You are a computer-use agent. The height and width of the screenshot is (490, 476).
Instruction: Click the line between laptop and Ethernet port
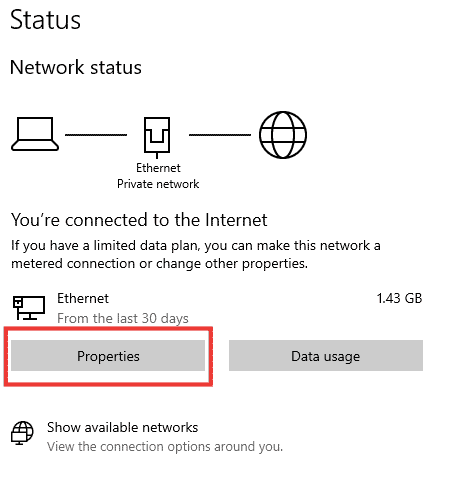pos(96,135)
